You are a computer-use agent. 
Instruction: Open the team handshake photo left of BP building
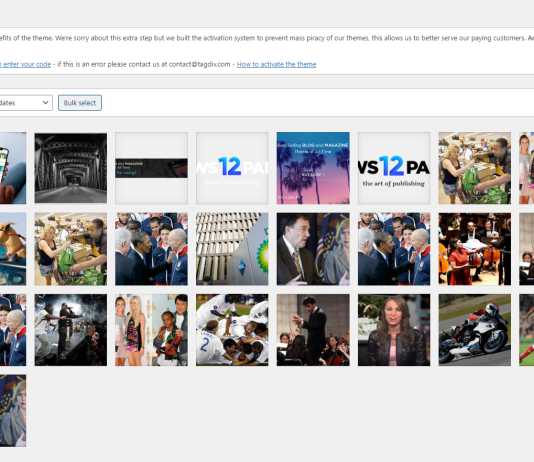point(151,249)
